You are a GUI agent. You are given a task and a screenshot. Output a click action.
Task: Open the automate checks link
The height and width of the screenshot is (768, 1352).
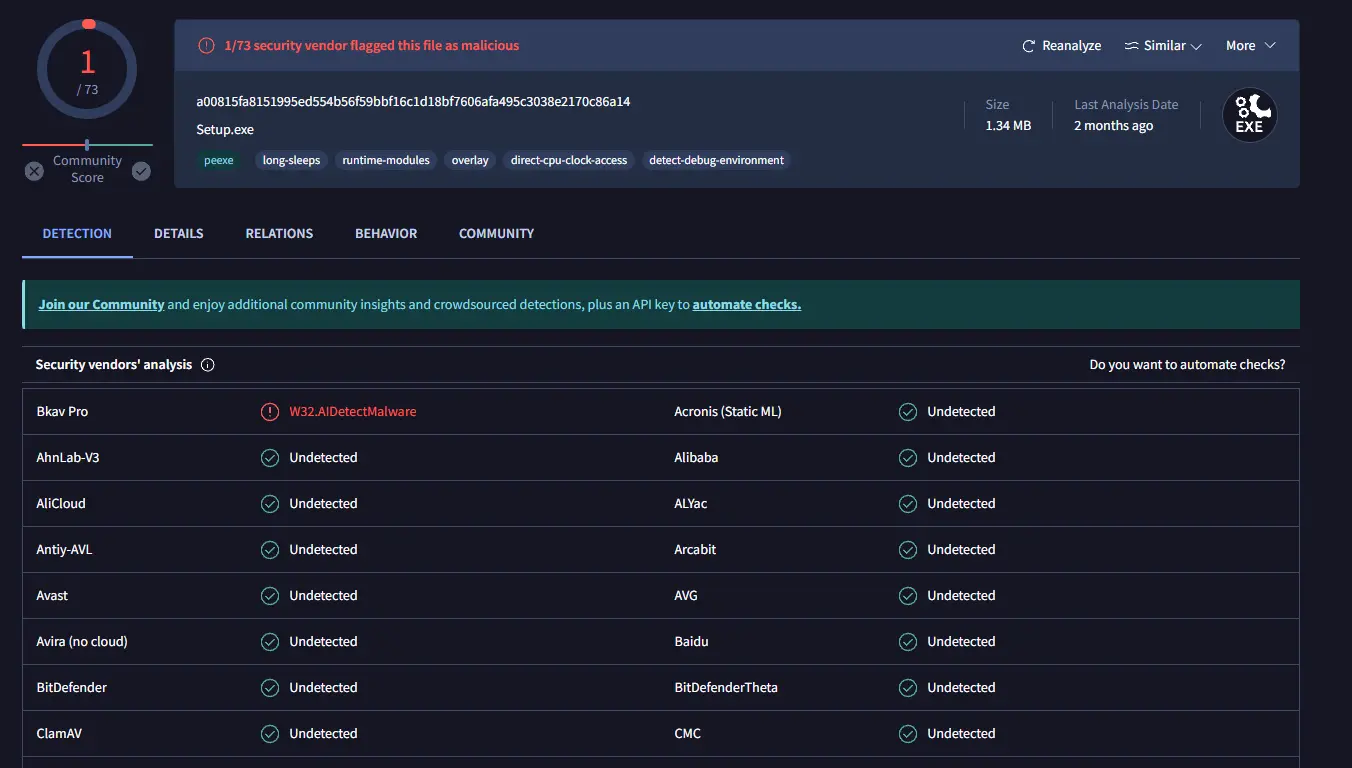[747, 305]
